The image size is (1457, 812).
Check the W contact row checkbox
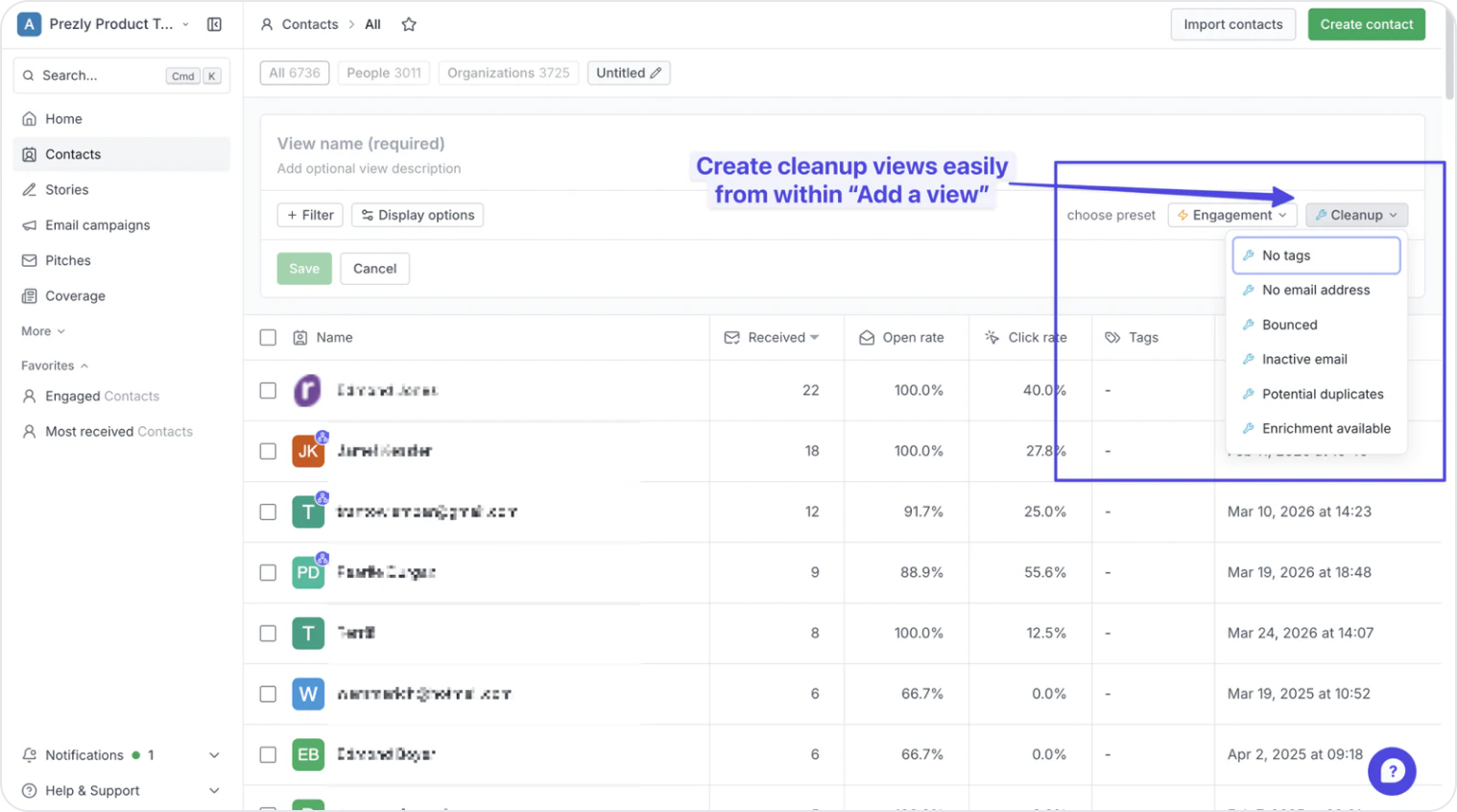click(x=268, y=694)
